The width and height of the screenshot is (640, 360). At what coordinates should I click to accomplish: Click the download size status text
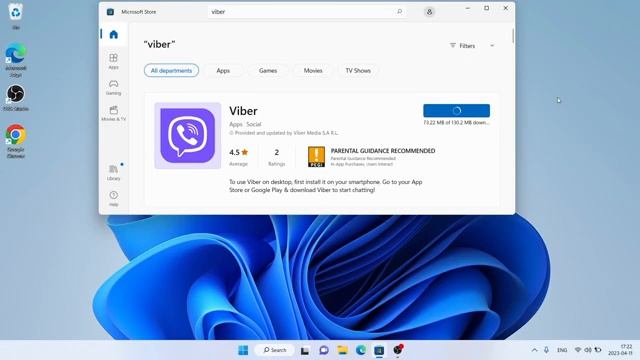point(456,122)
